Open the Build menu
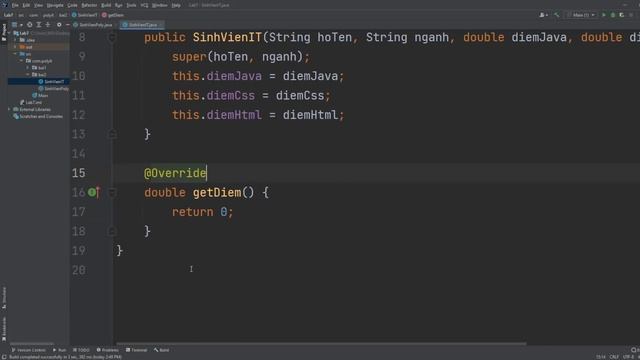The width and height of the screenshot is (640, 360). [x=106, y=5]
